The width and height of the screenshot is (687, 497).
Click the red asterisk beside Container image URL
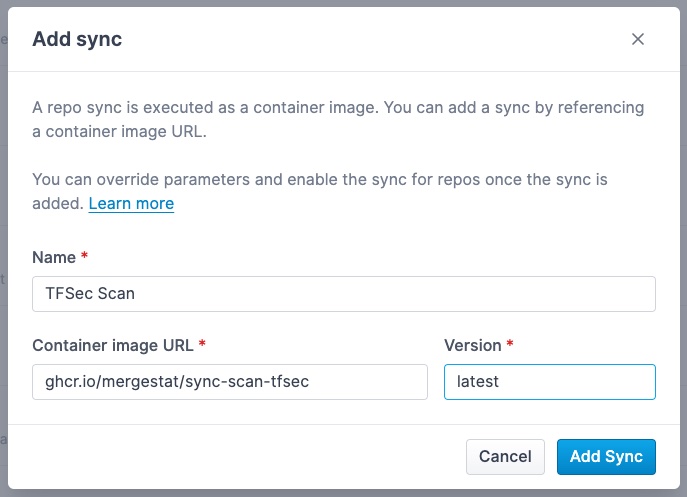coord(202,345)
